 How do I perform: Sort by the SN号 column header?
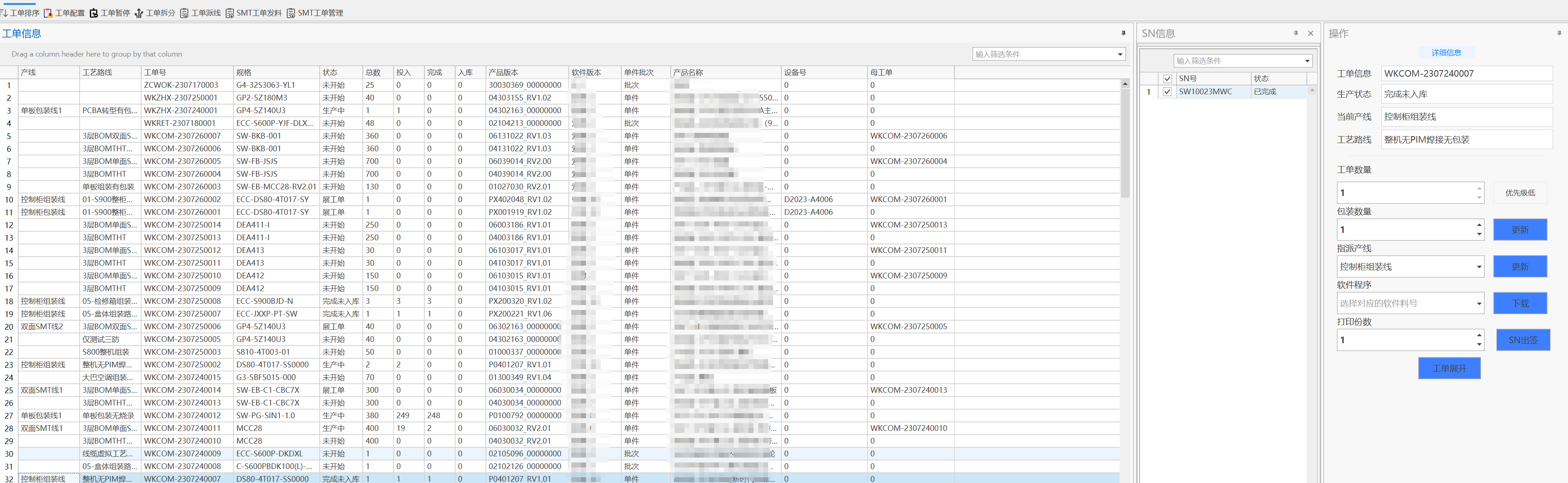tap(1214, 79)
